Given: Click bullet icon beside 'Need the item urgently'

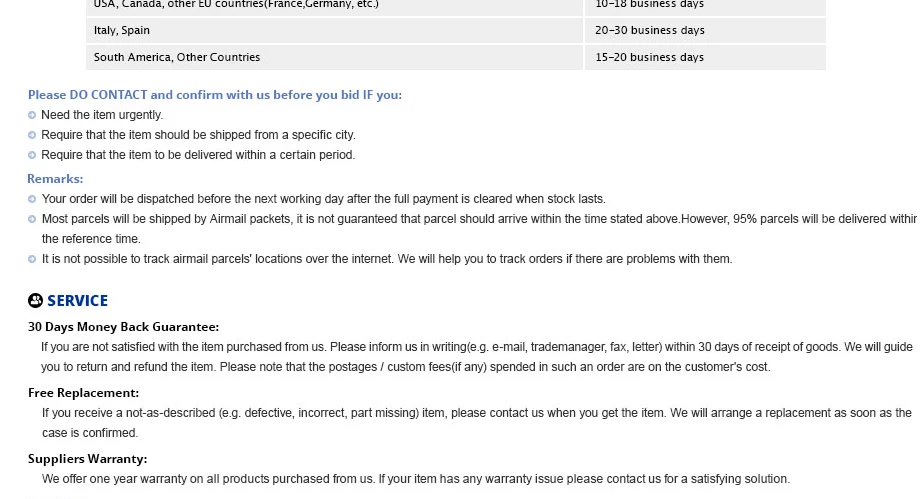Looking at the screenshot, I should (32, 115).
